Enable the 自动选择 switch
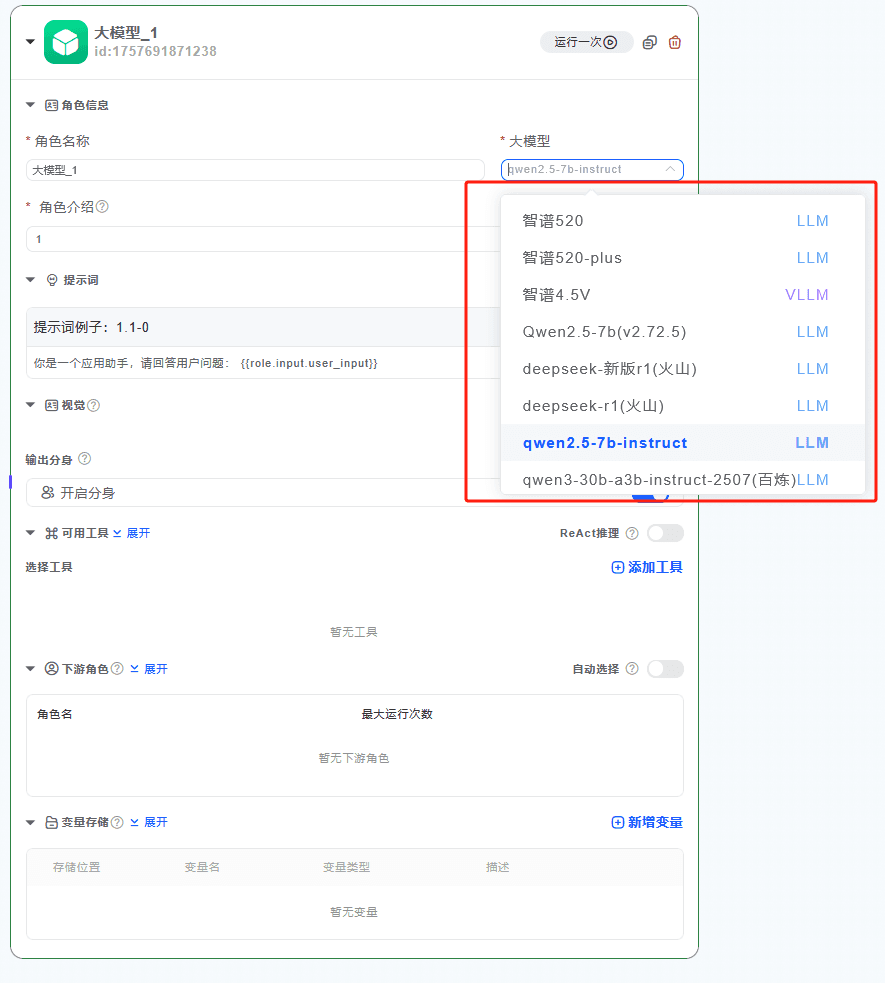885x983 pixels. point(665,669)
